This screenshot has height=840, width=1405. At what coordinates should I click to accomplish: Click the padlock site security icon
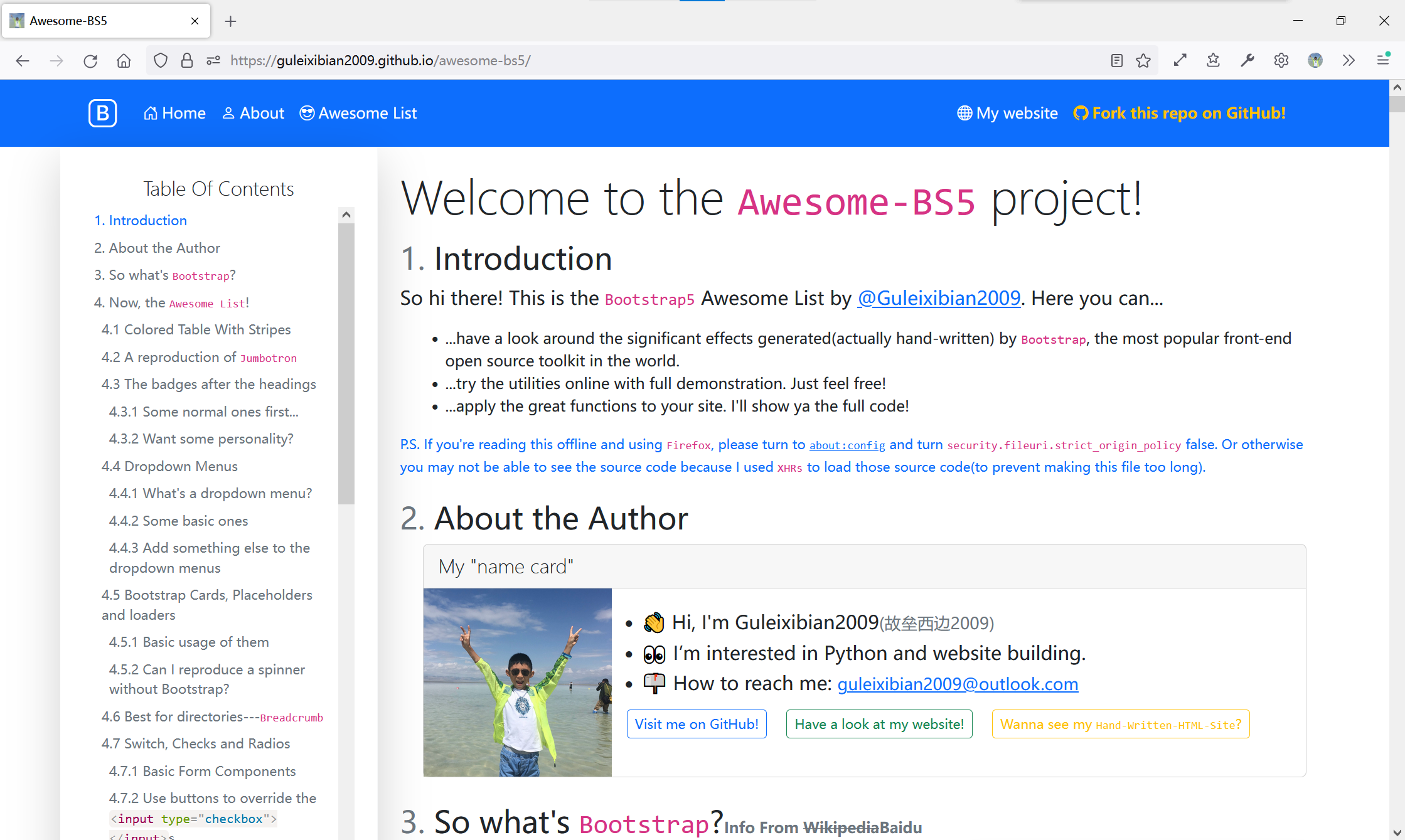tap(186, 60)
